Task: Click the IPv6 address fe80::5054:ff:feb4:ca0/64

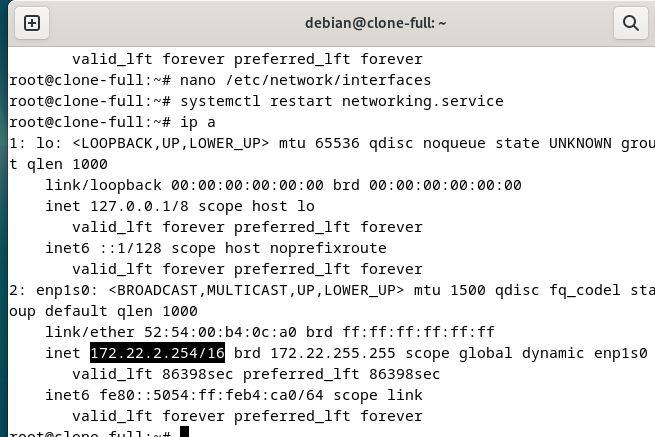Action: 211,395
